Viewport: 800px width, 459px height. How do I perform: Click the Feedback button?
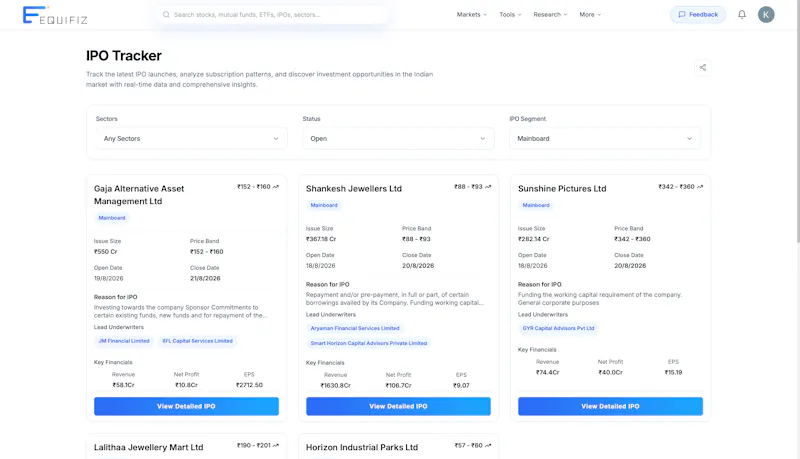698,15
